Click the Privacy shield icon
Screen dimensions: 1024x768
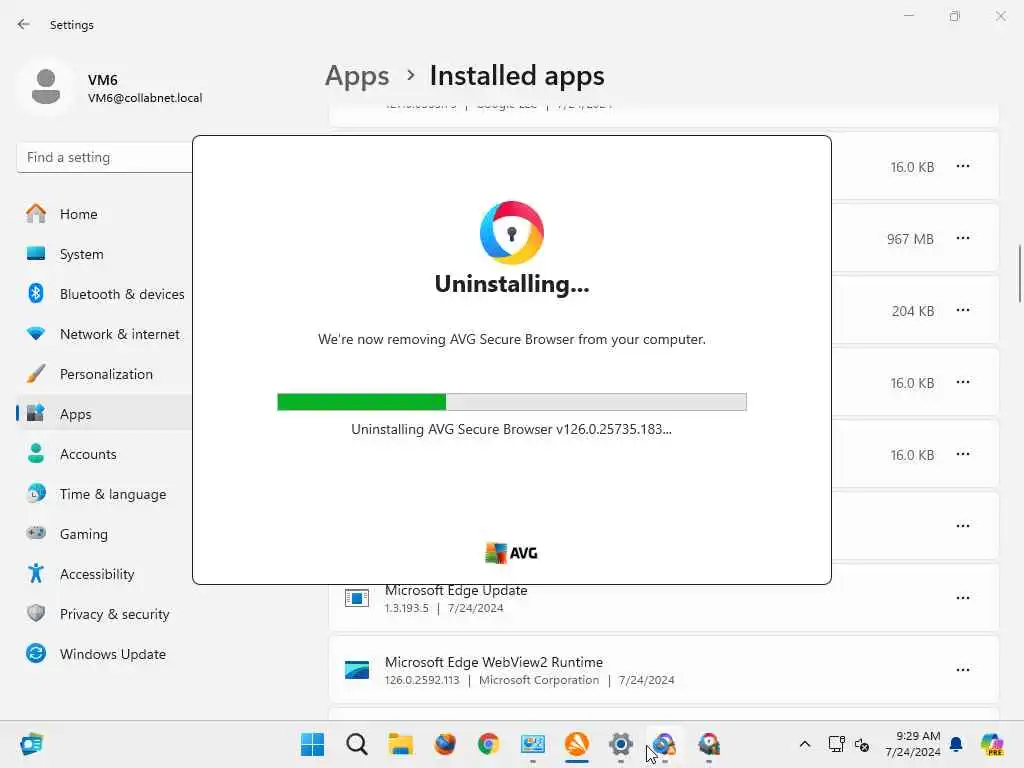(36, 613)
